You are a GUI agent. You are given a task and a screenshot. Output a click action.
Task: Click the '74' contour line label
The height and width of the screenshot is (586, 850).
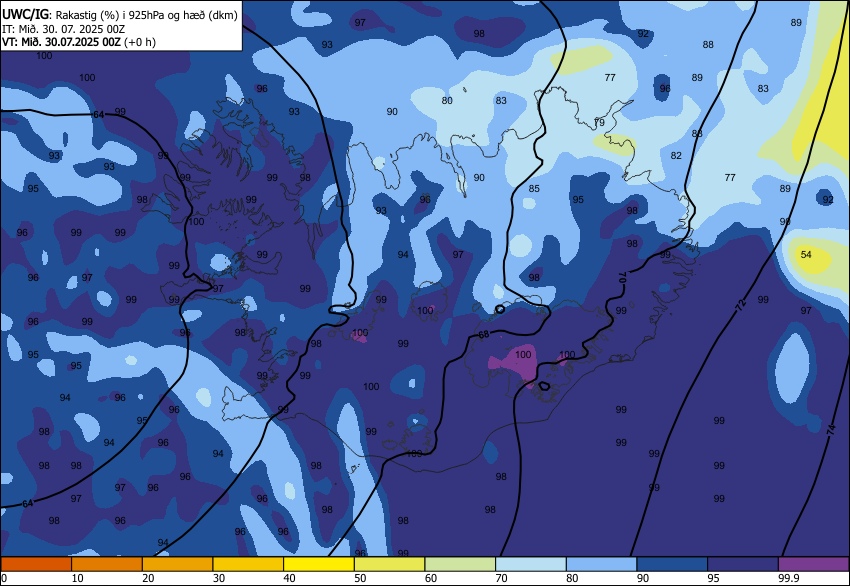[x=831, y=430]
